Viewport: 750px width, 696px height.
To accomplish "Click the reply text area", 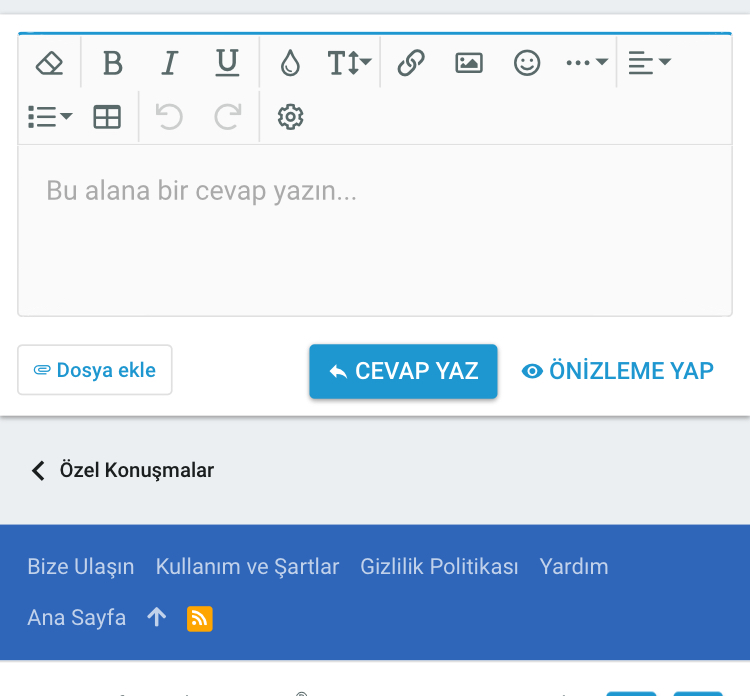I will tap(375, 230).
